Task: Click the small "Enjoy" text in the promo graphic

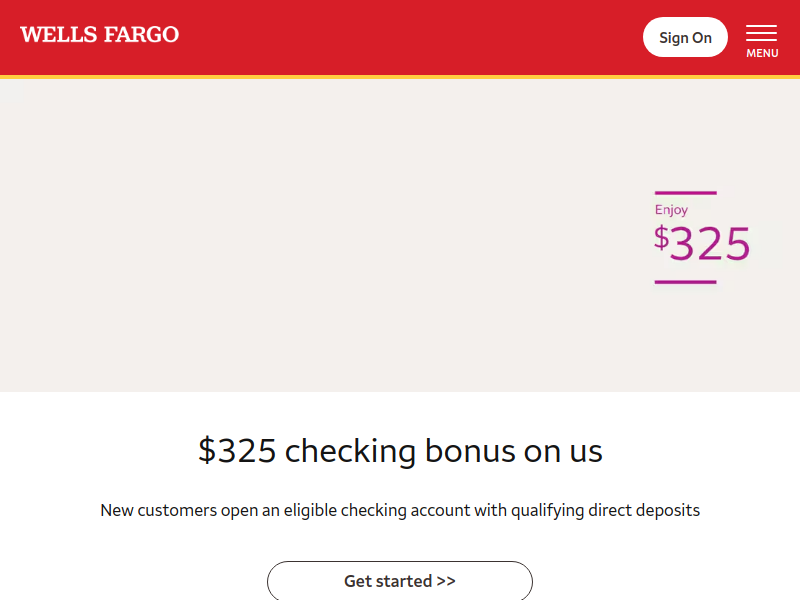Action: [671, 210]
